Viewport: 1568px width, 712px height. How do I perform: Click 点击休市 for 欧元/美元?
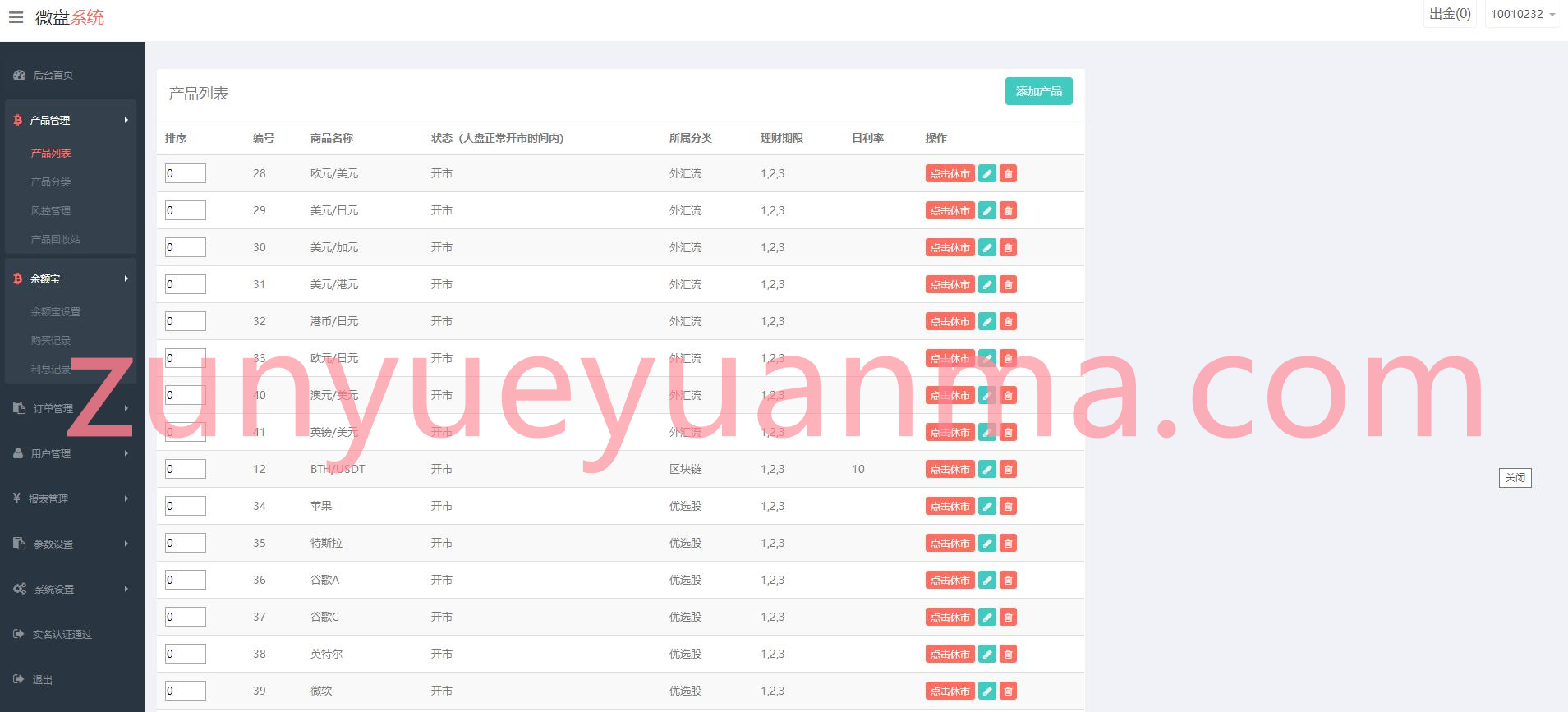(x=950, y=173)
